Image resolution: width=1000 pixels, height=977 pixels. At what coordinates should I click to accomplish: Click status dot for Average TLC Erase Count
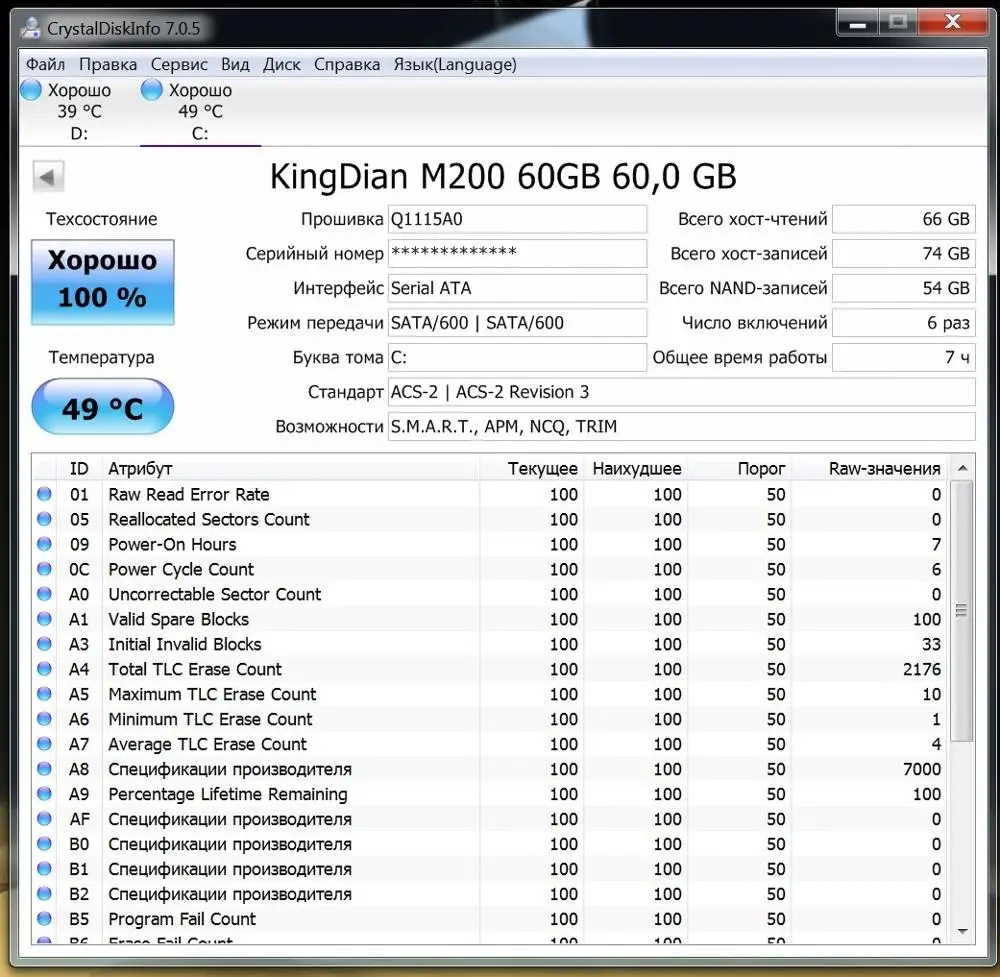point(44,743)
